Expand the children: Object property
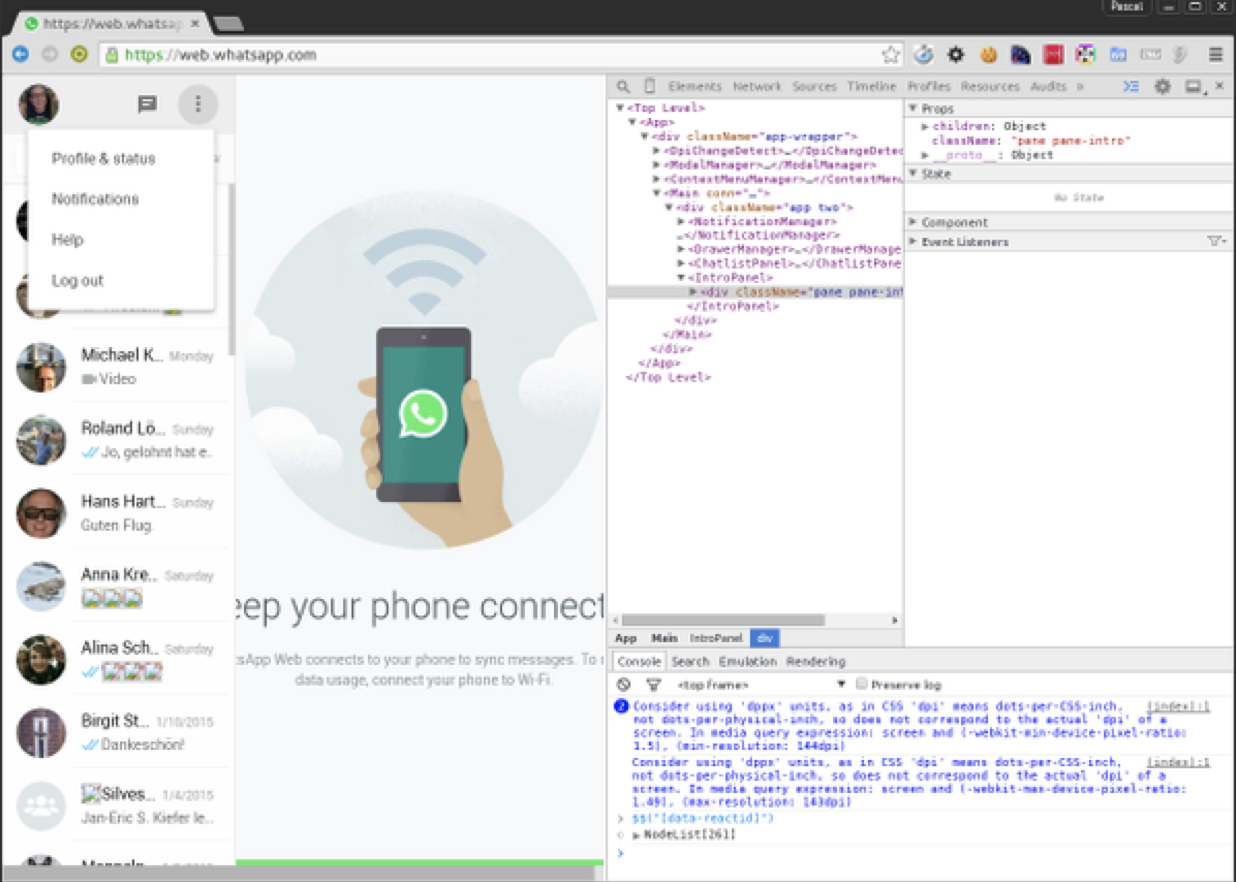The height and width of the screenshot is (882, 1236). [x=926, y=127]
